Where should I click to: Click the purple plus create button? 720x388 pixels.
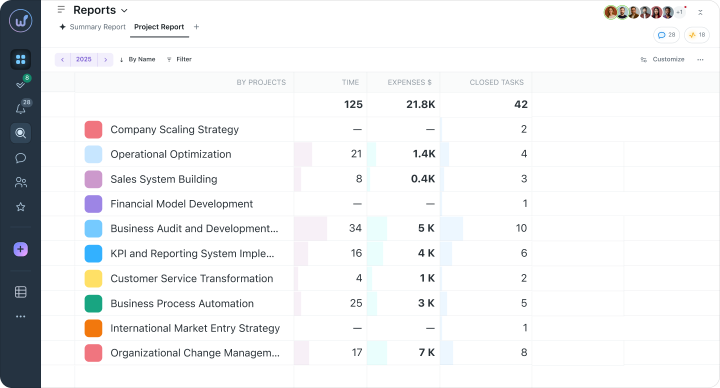[21, 249]
